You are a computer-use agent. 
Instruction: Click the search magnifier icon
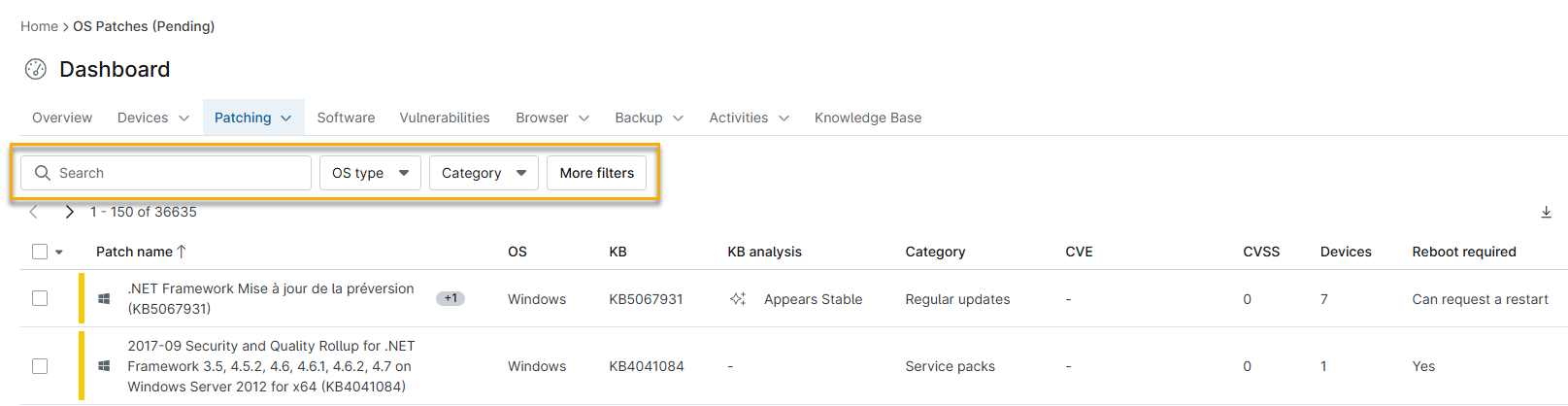[43, 173]
